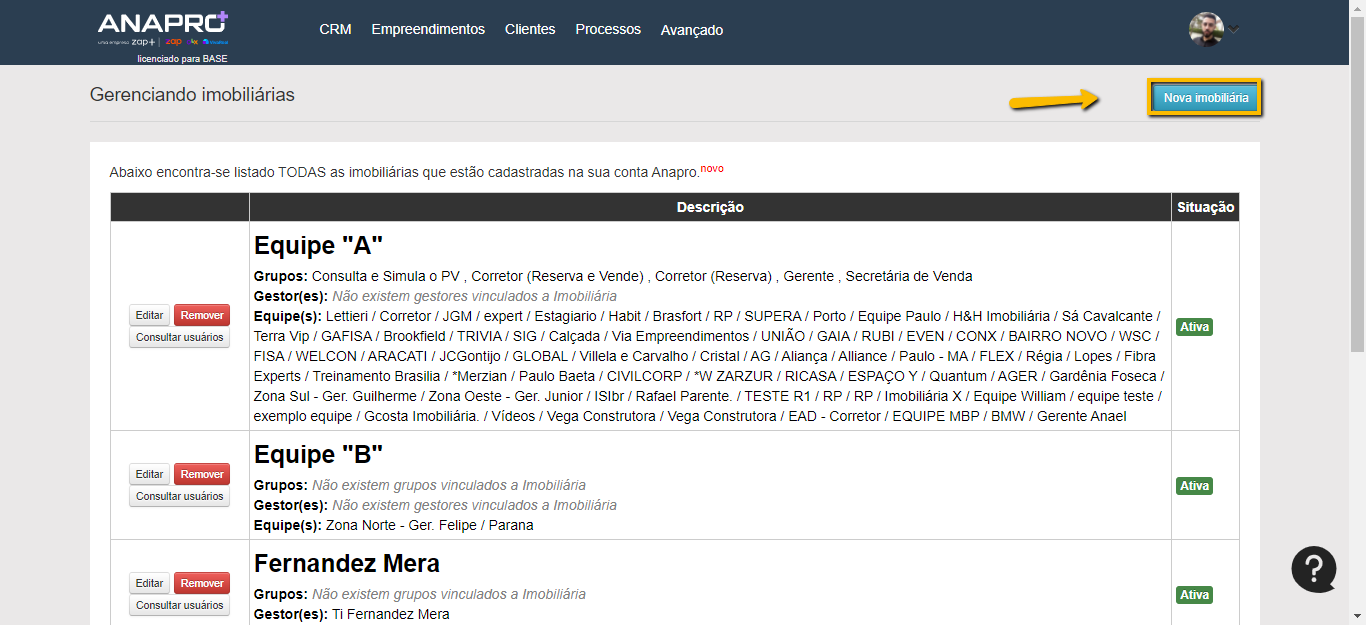The image size is (1366, 625).
Task: Edit the Fernandez Mera entry
Action: (x=149, y=583)
